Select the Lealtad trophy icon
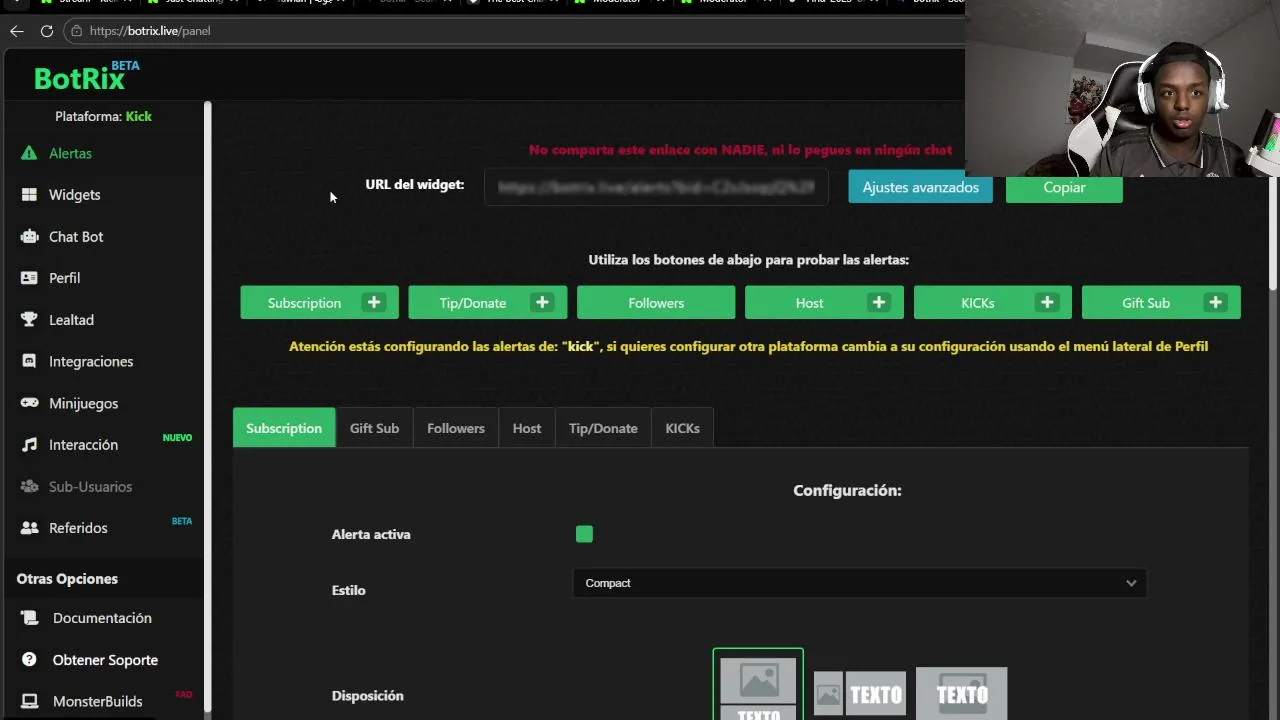This screenshot has height=720, width=1280. coord(29,320)
